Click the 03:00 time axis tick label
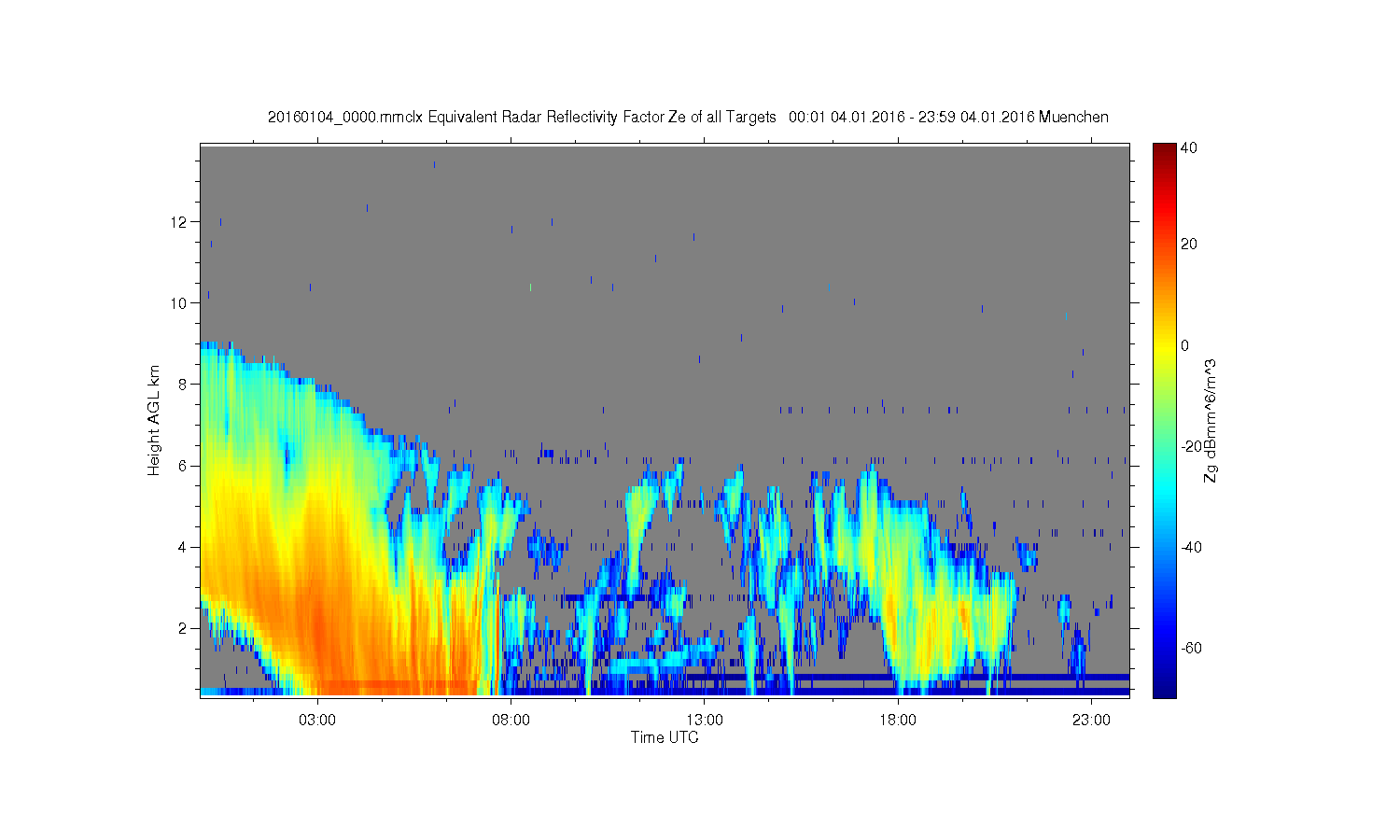This screenshot has width=1400, height=840. tap(317, 721)
